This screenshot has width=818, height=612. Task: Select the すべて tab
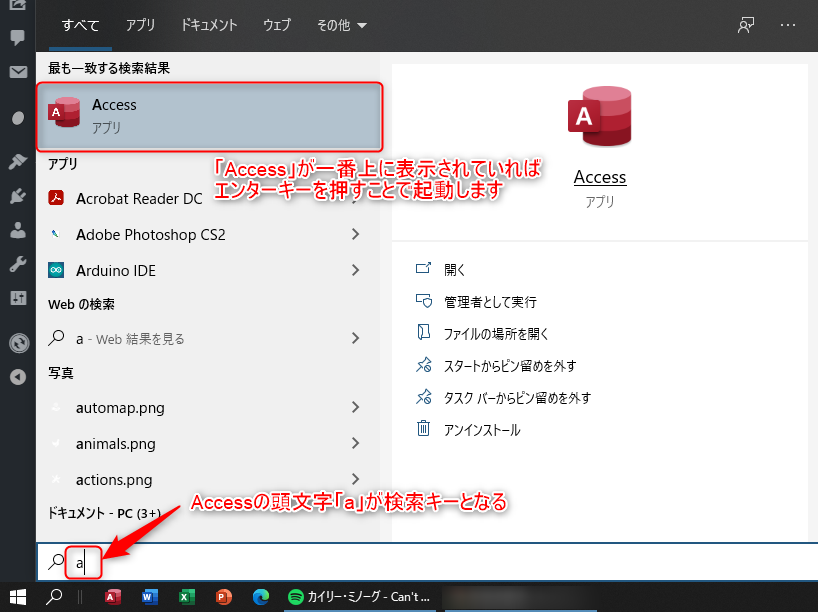pos(80,25)
